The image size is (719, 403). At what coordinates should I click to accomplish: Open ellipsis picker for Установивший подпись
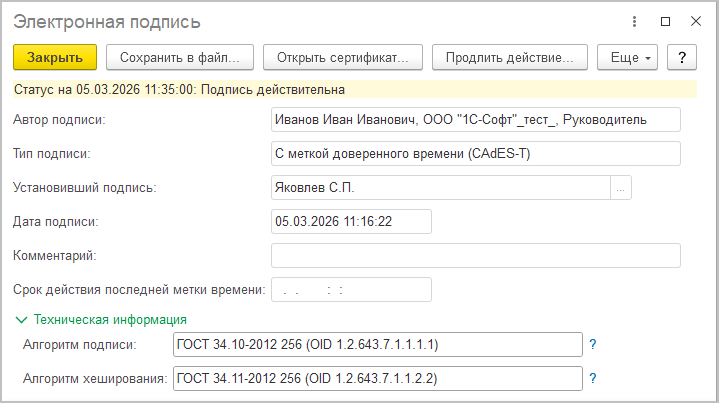point(621,187)
